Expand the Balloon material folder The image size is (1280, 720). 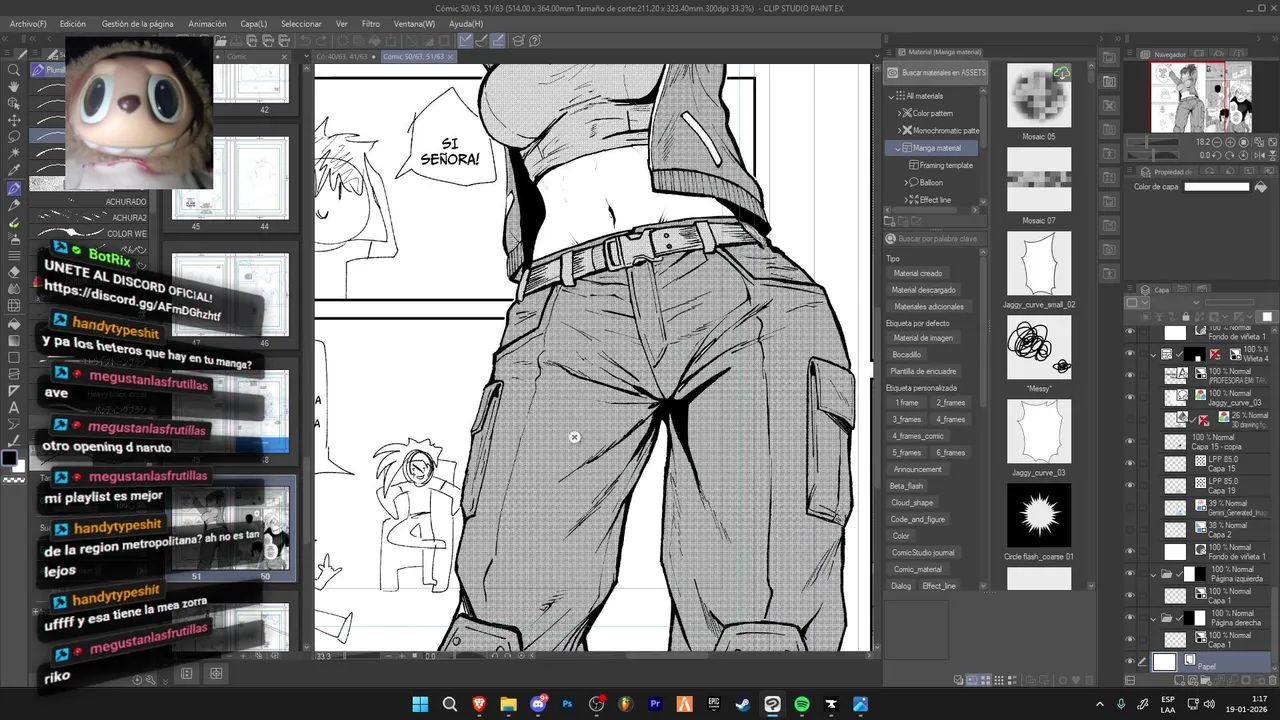pyautogui.click(x=907, y=183)
